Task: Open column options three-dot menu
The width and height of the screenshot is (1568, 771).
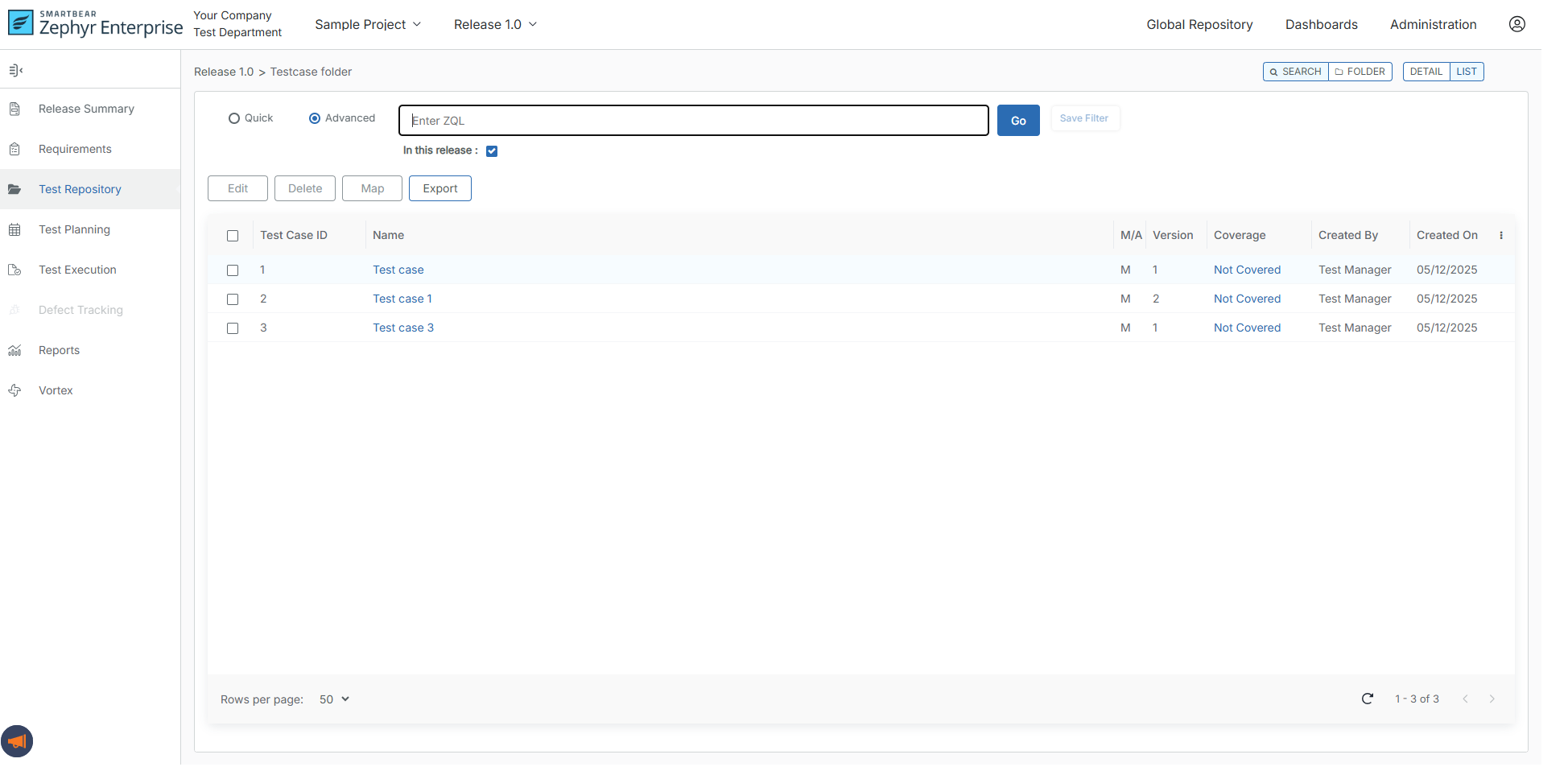Action: [x=1501, y=236]
